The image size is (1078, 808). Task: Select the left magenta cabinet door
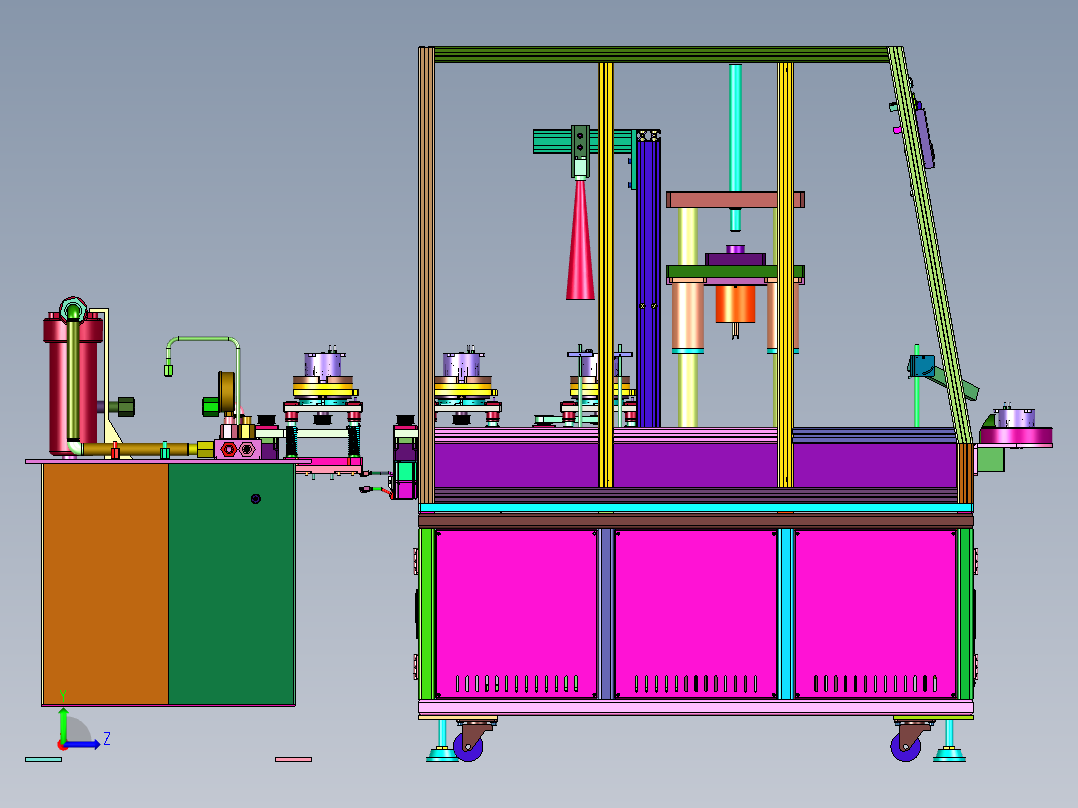pos(516,614)
